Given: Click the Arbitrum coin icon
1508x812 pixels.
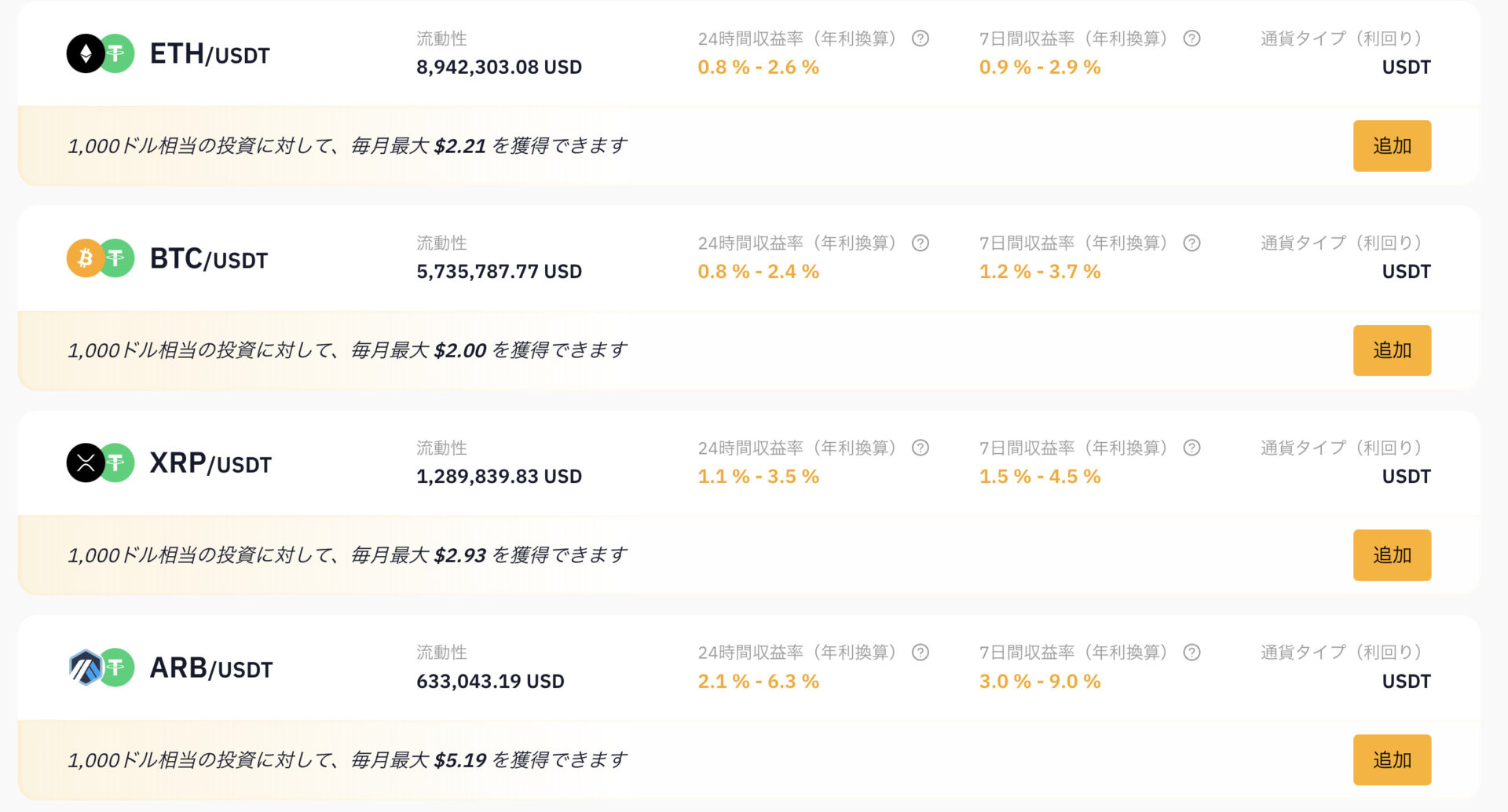Looking at the screenshot, I should coord(86,668).
